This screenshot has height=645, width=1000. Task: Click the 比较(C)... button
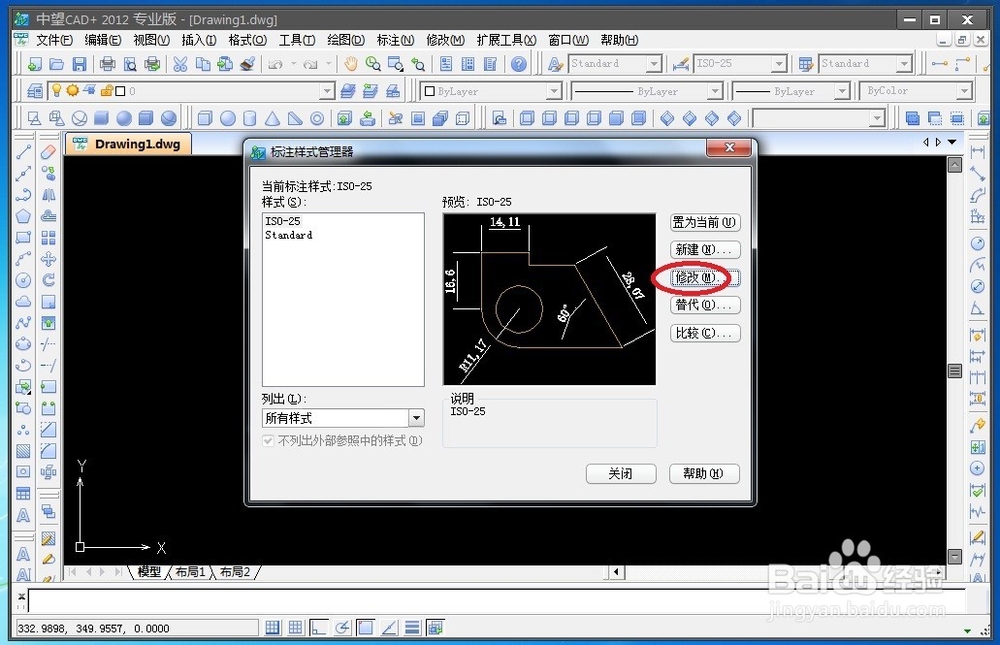point(705,333)
